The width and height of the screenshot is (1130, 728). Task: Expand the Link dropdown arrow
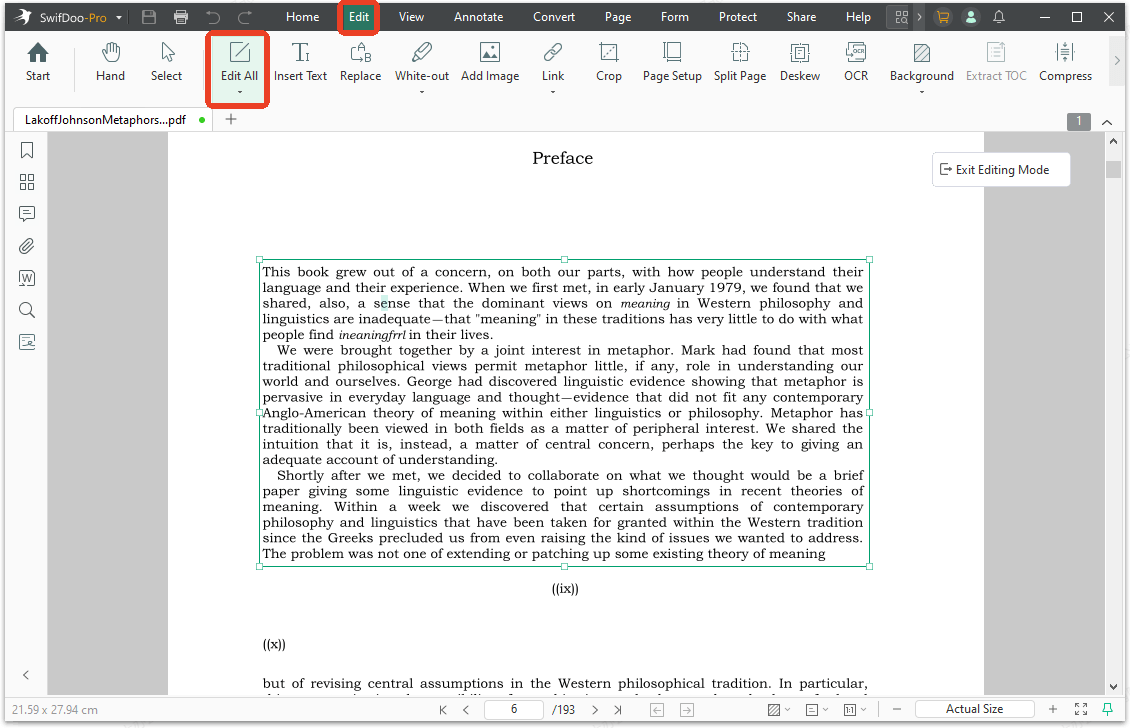(553, 92)
